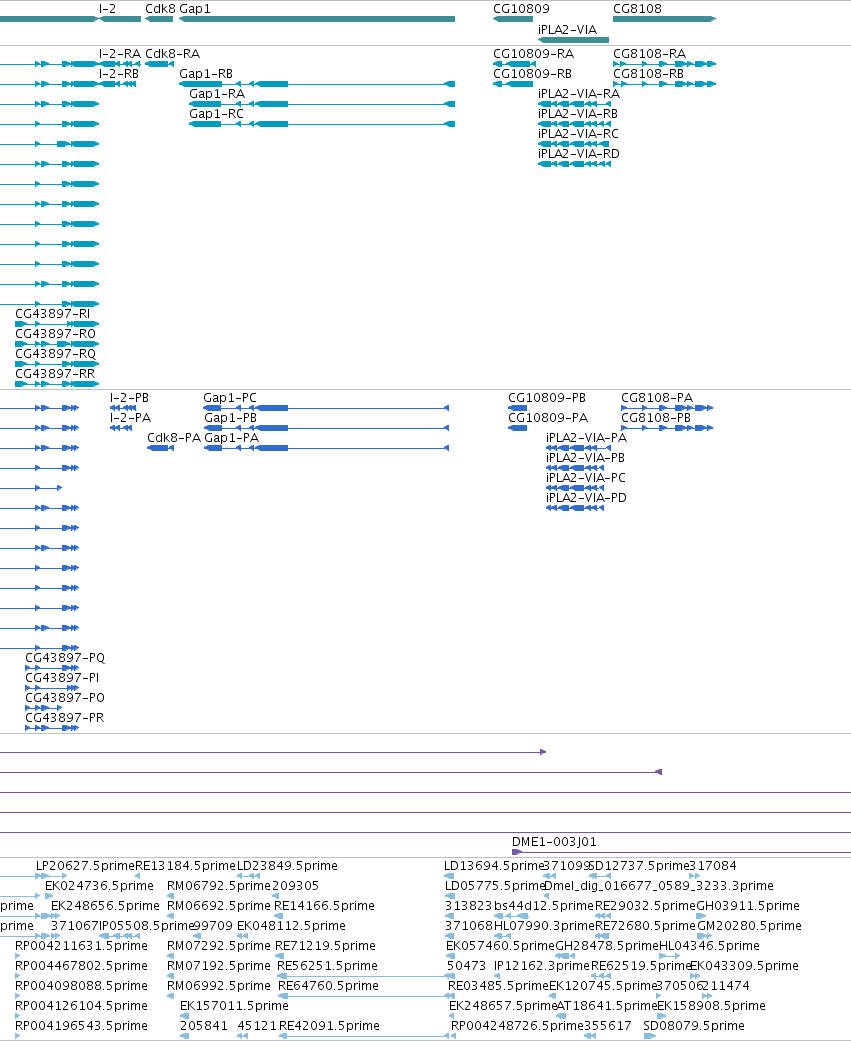Select protein CG8108-PB
The image size is (851, 1041).
pyautogui.click(x=667, y=428)
